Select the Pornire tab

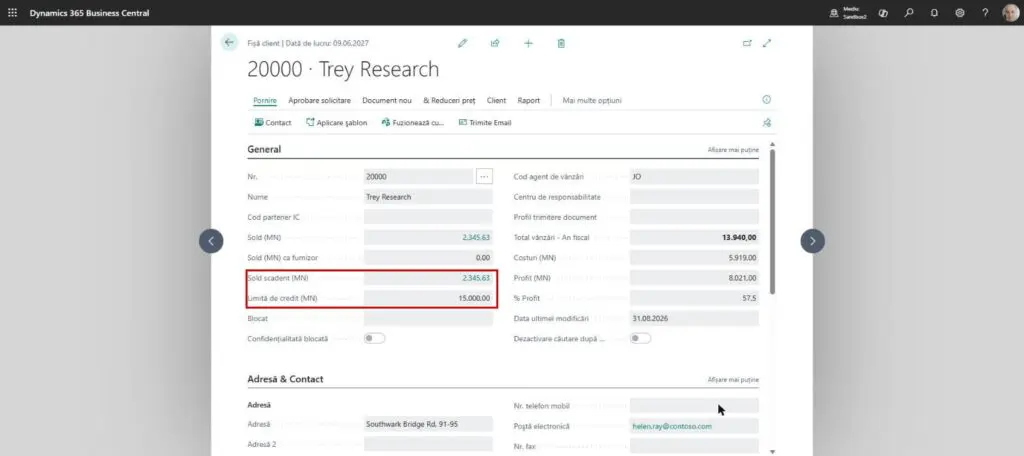click(x=265, y=101)
